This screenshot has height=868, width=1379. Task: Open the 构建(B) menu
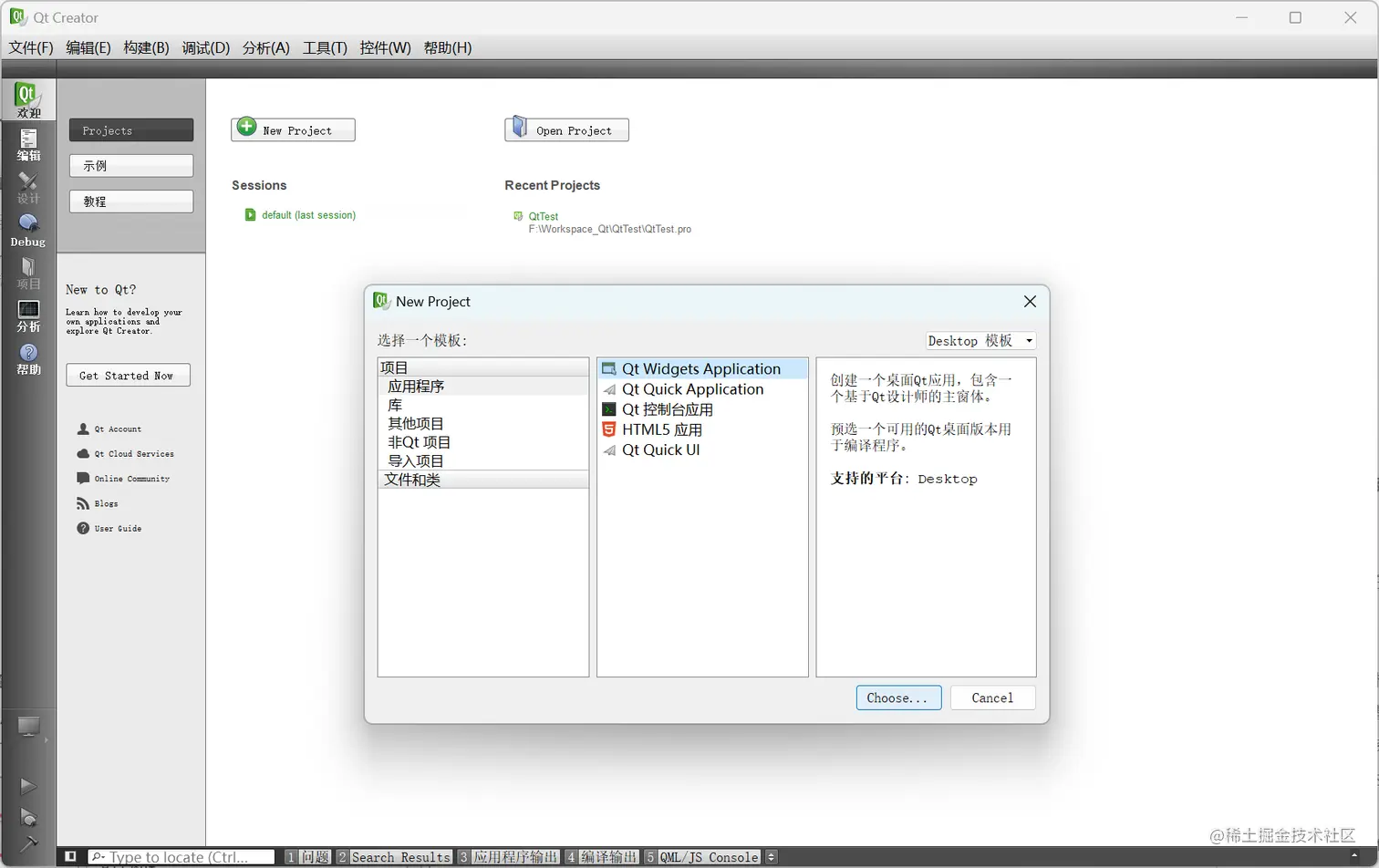pyautogui.click(x=146, y=47)
